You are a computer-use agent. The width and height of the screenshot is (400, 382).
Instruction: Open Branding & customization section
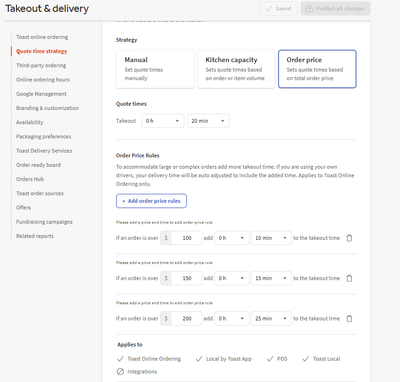[48, 108]
